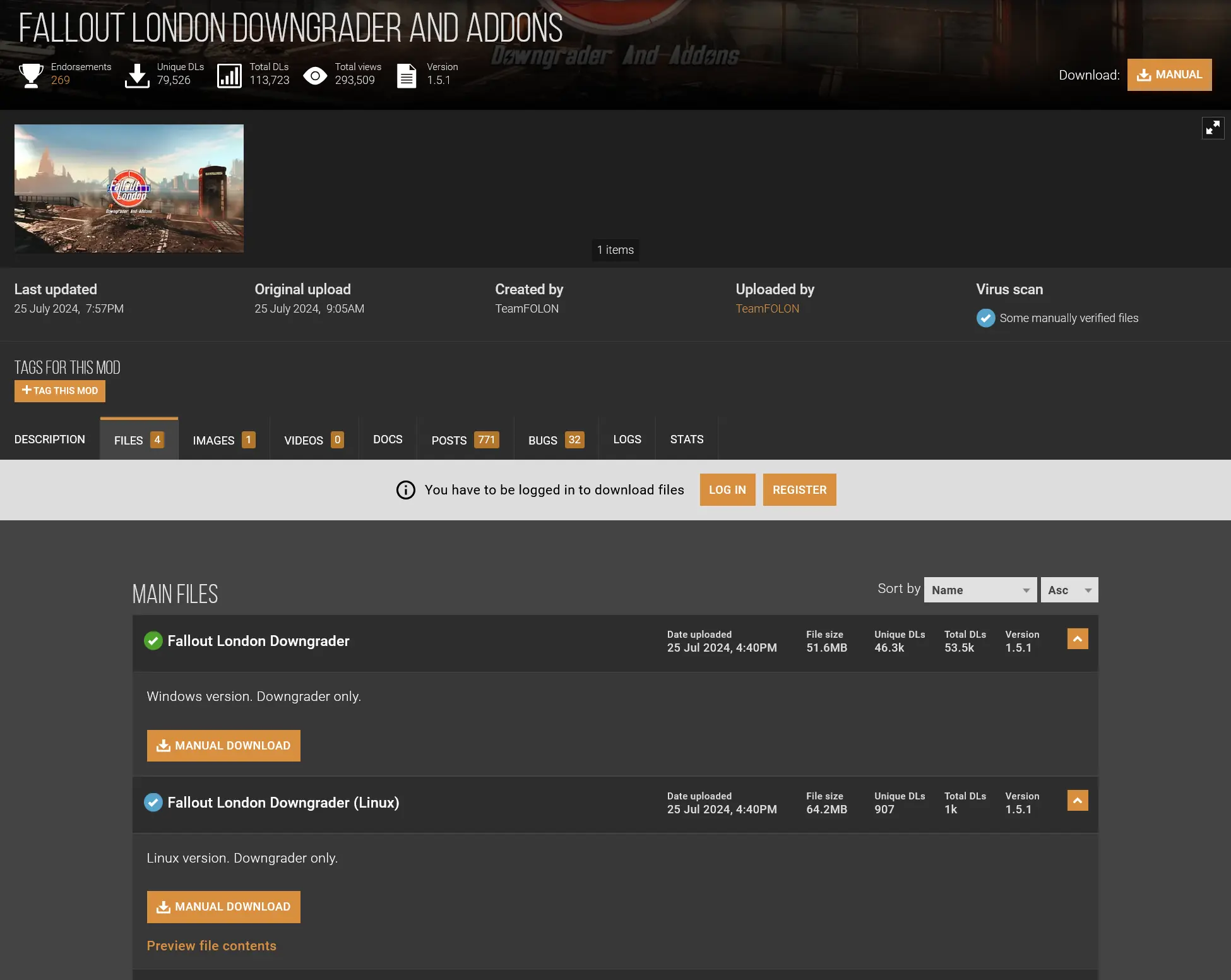Collapse the Fallout London Downgrader (Linux) entry
The width and height of the screenshot is (1231, 980).
1078,801
